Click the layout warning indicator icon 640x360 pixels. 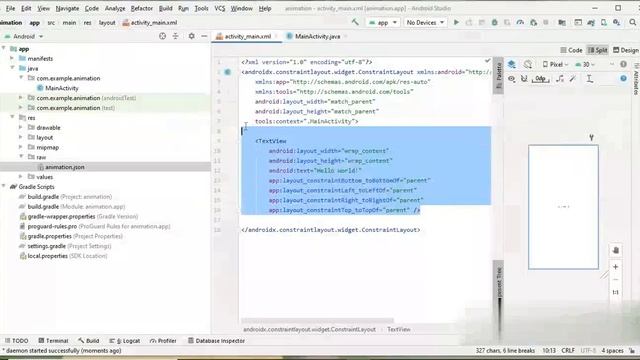pos(623,64)
